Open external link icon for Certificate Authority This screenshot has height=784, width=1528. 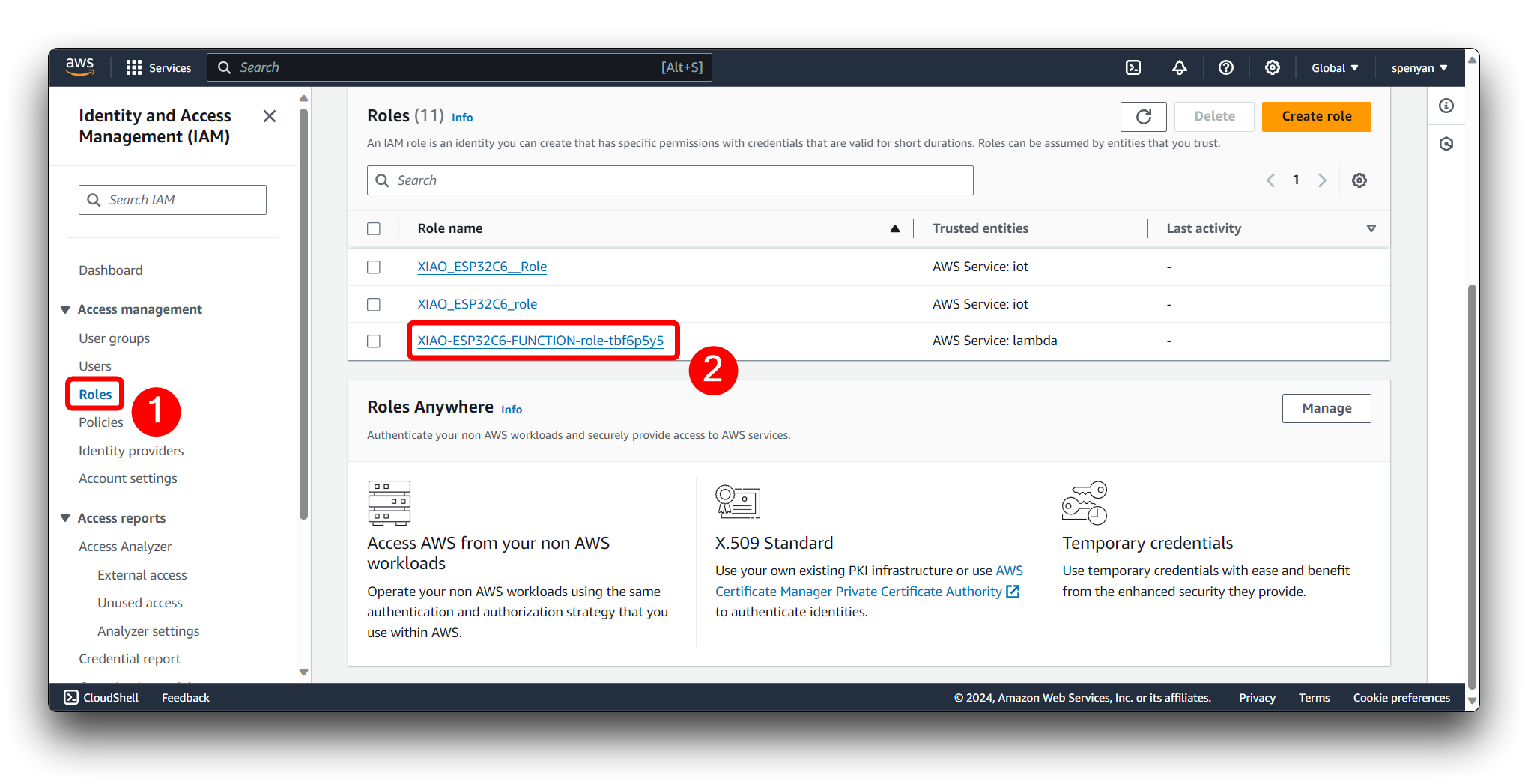pos(1013,592)
